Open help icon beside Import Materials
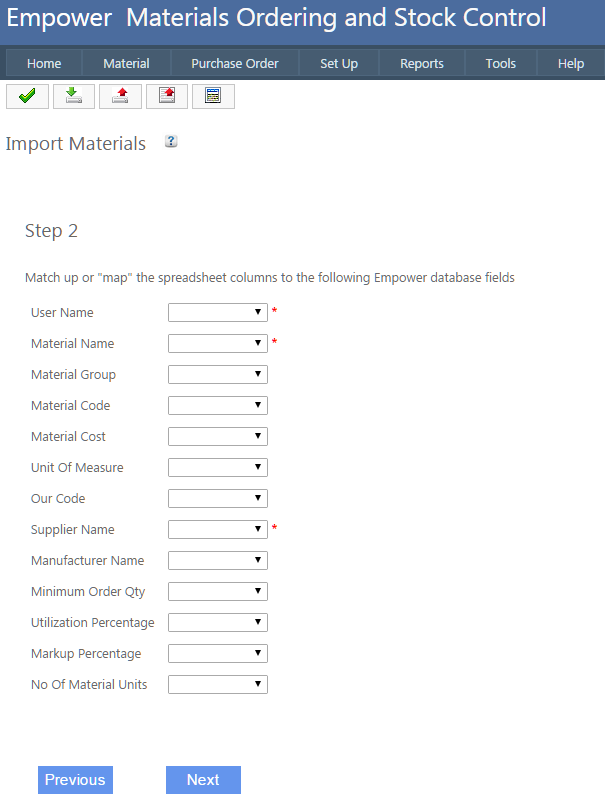 click(171, 142)
